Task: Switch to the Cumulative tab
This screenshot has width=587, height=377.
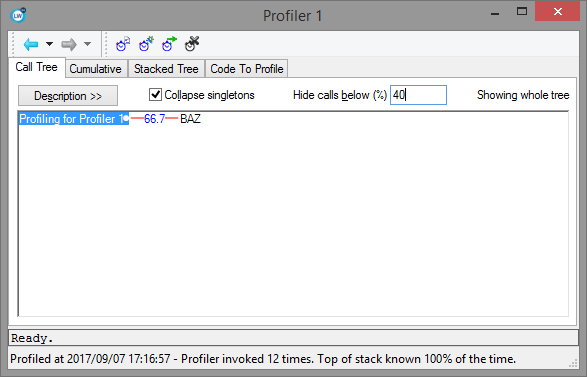Action: [x=95, y=69]
